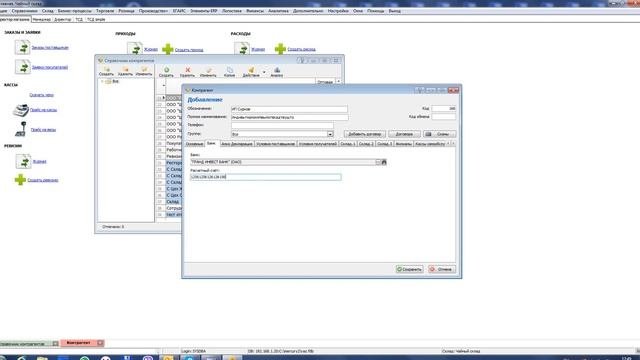
Task: Switch to the Основные tab in dialog
Action: click(194, 144)
